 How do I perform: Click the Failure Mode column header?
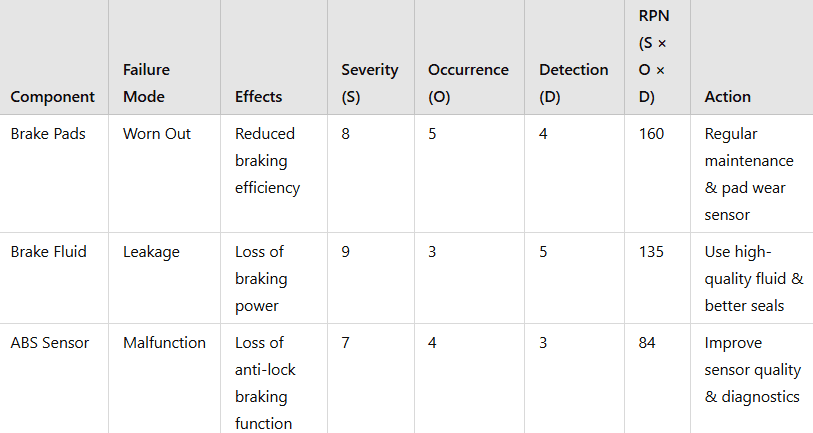[146, 83]
